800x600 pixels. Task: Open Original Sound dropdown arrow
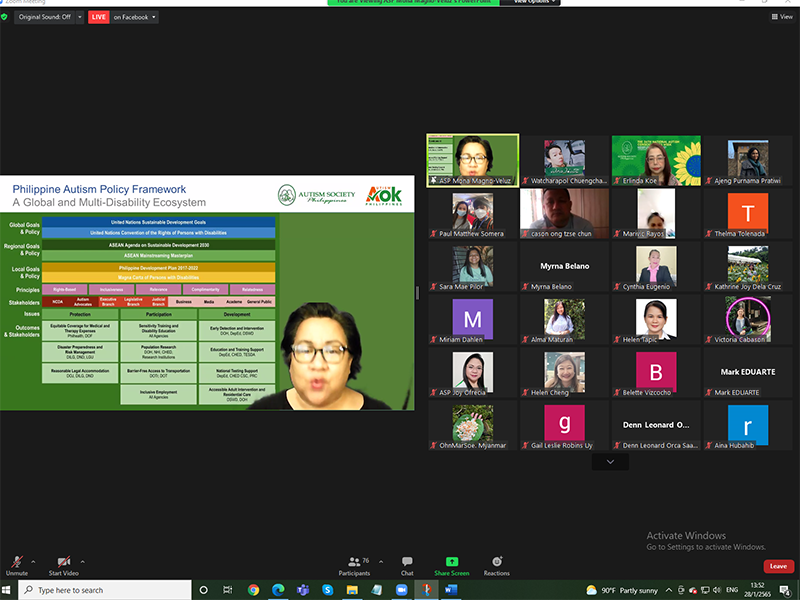pyautogui.click(x=80, y=17)
